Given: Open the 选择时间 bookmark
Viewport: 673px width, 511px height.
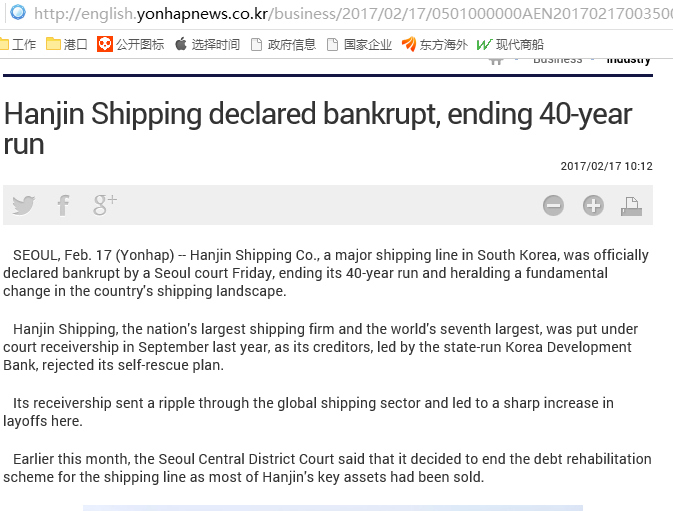Looking at the screenshot, I should point(207,44).
